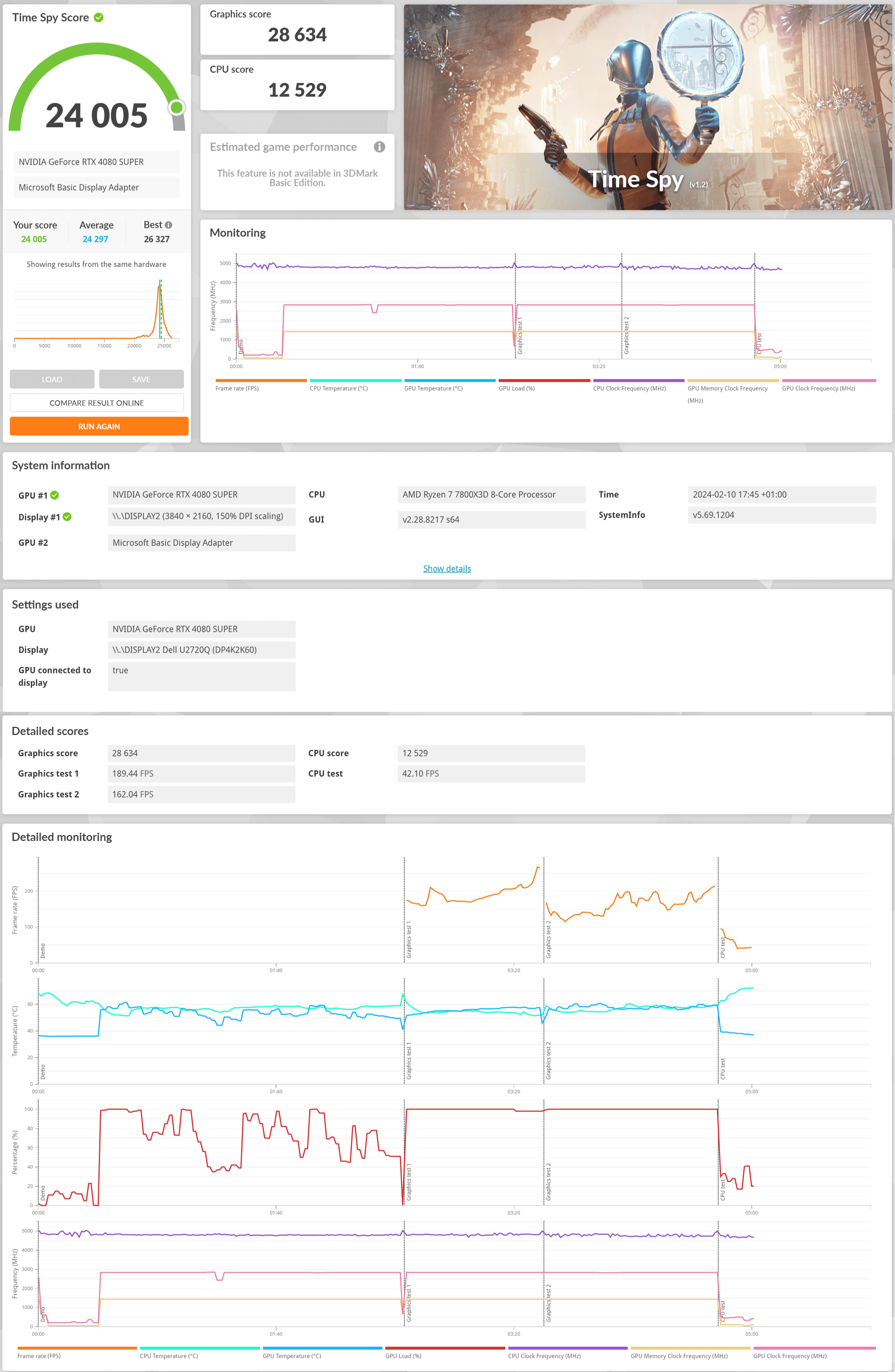This screenshot has width=895, height=1372.
Task: Toggle GPU Memory Clock Frequency legend at page bottom
Action: pyautogui.click(x=679, y=1356)
